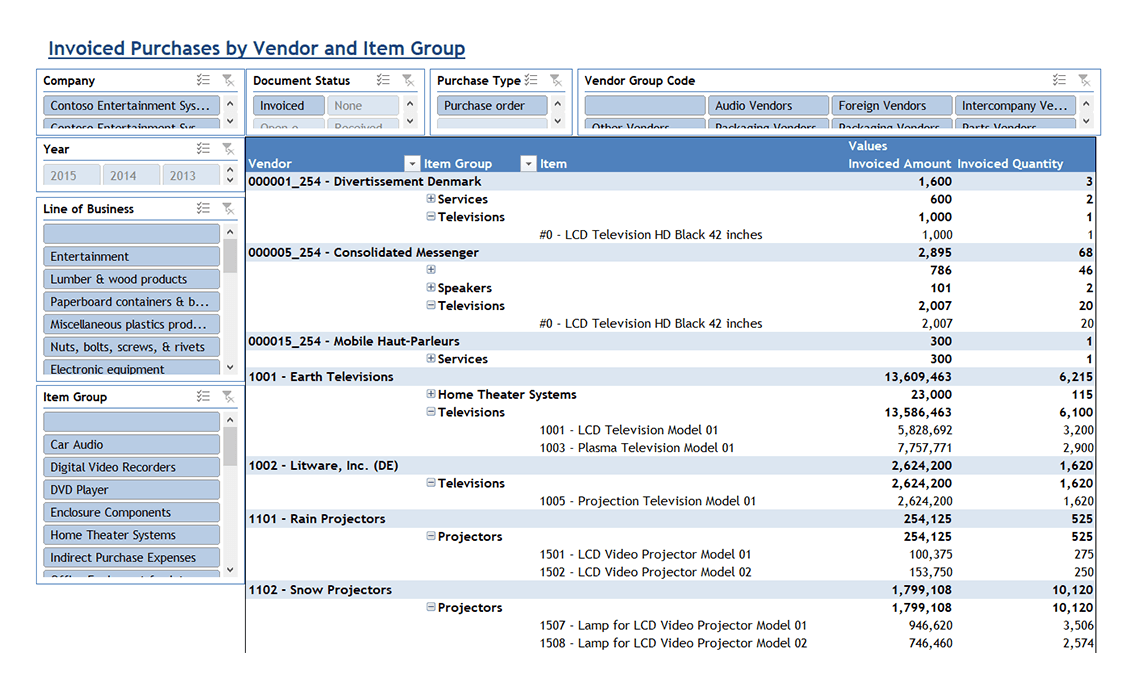Toggle the None document status

[x=363, y=105]
